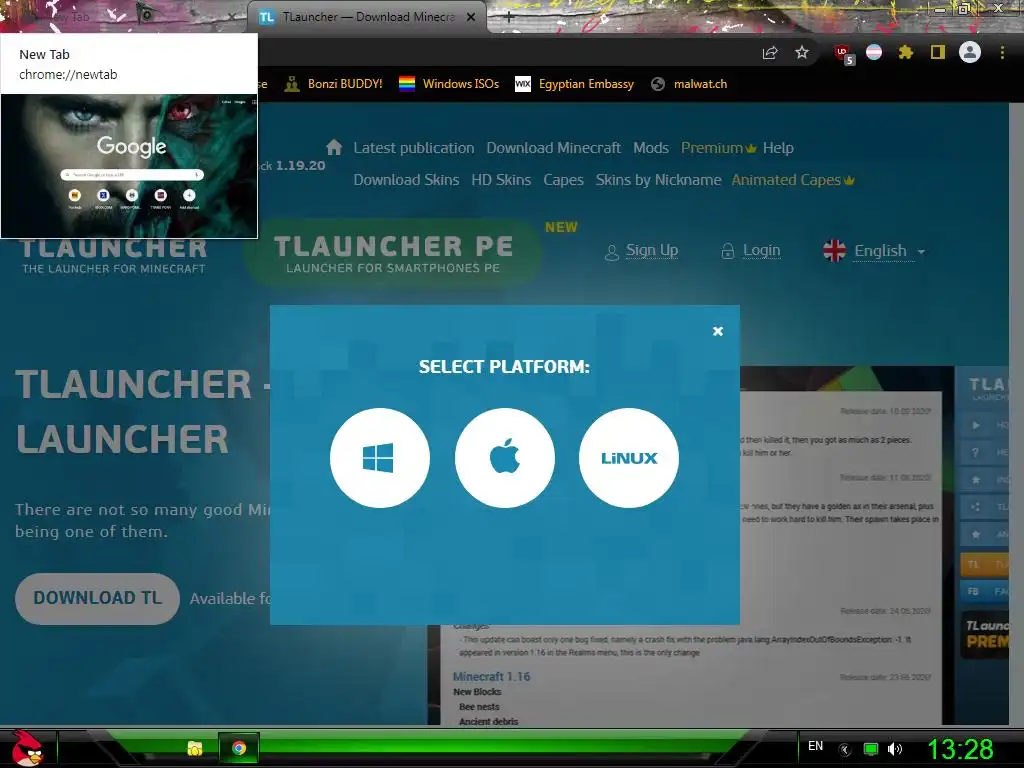Screen dimensions: 1024x768
Task: Open the volume speaker tray icon
Action: coord(895,749)
